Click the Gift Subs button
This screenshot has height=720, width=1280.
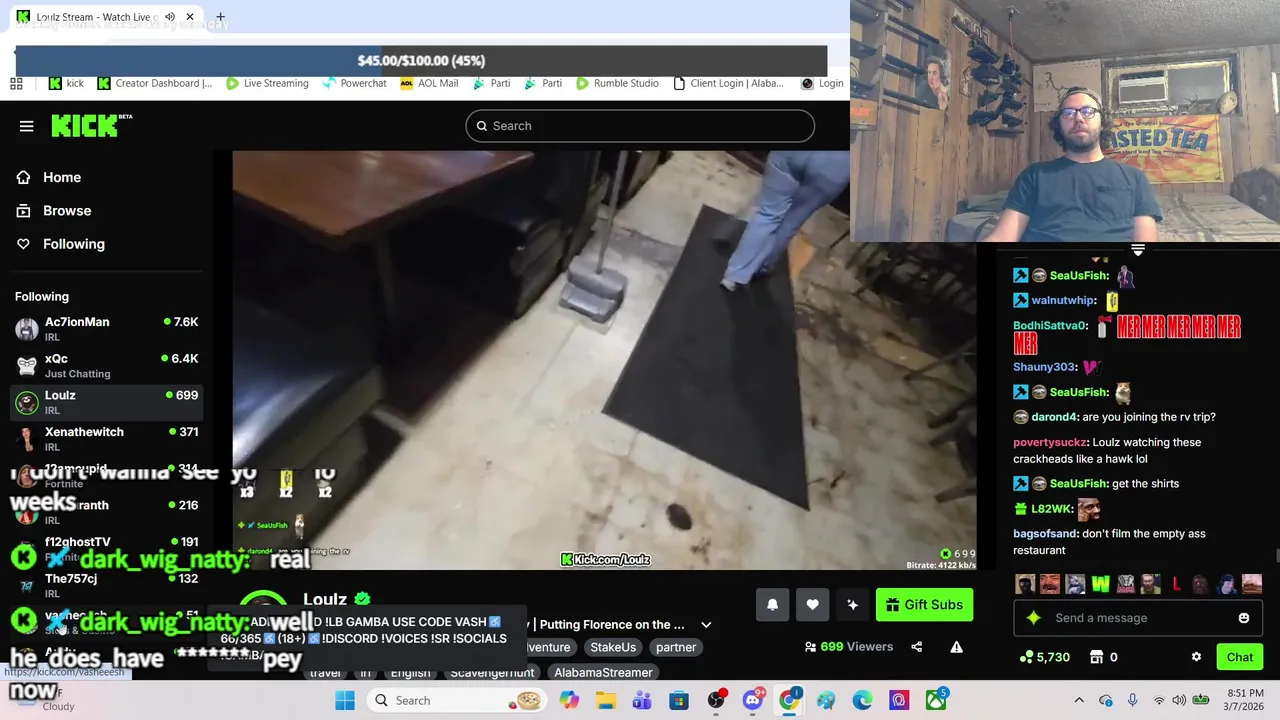coord(924,604)
